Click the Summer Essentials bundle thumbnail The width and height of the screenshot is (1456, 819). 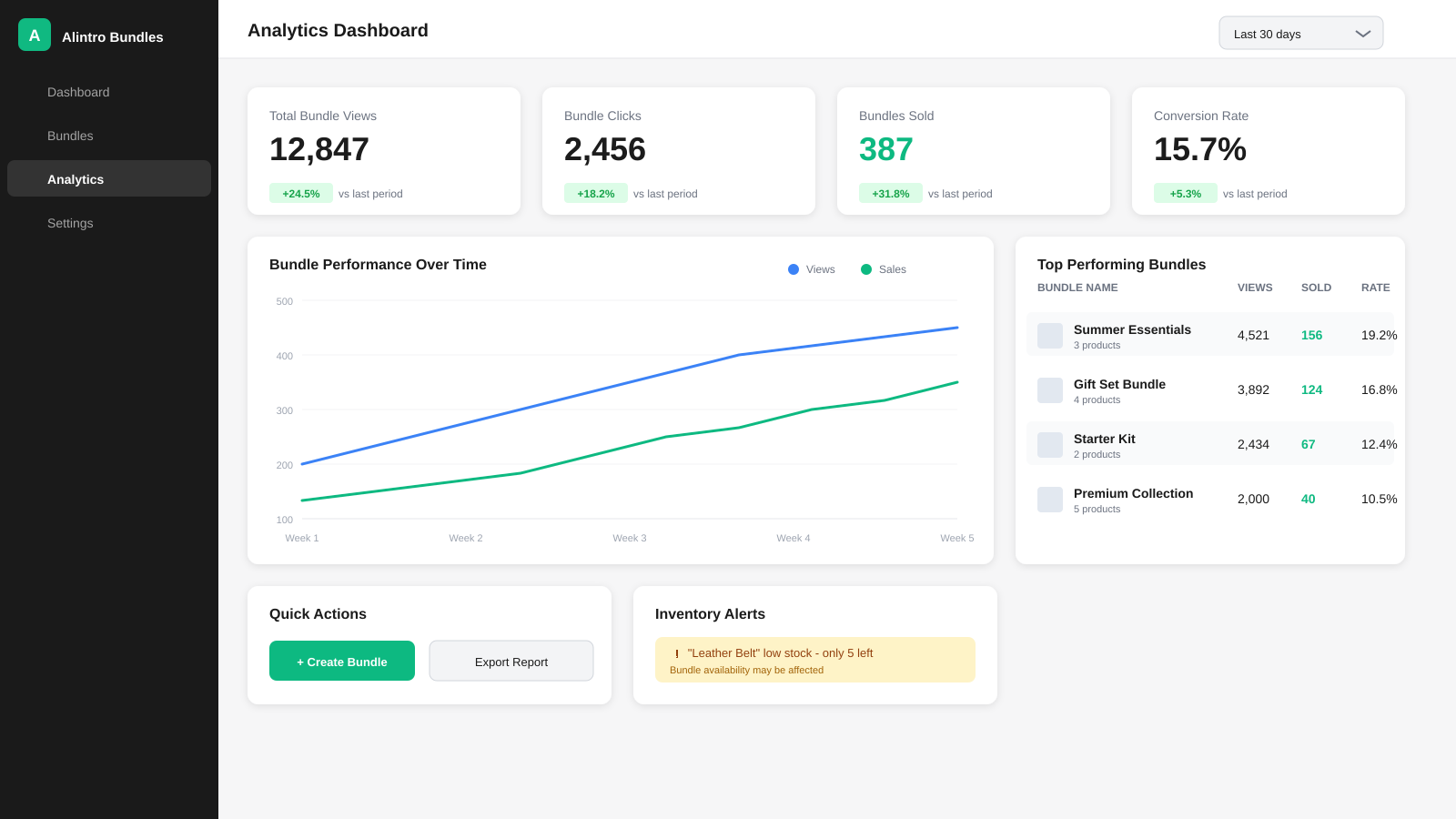tap(1049, 335)
